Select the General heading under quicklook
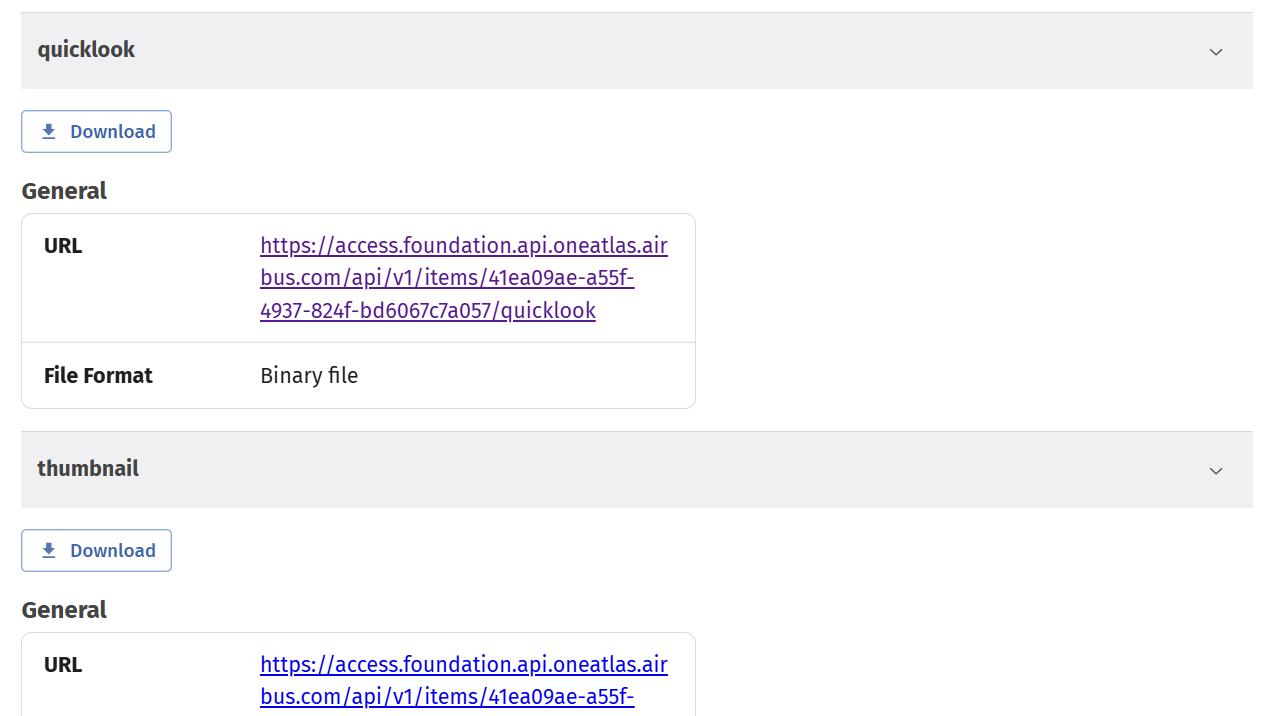The height and width of the screenshot is (716, 1273). 64,191
